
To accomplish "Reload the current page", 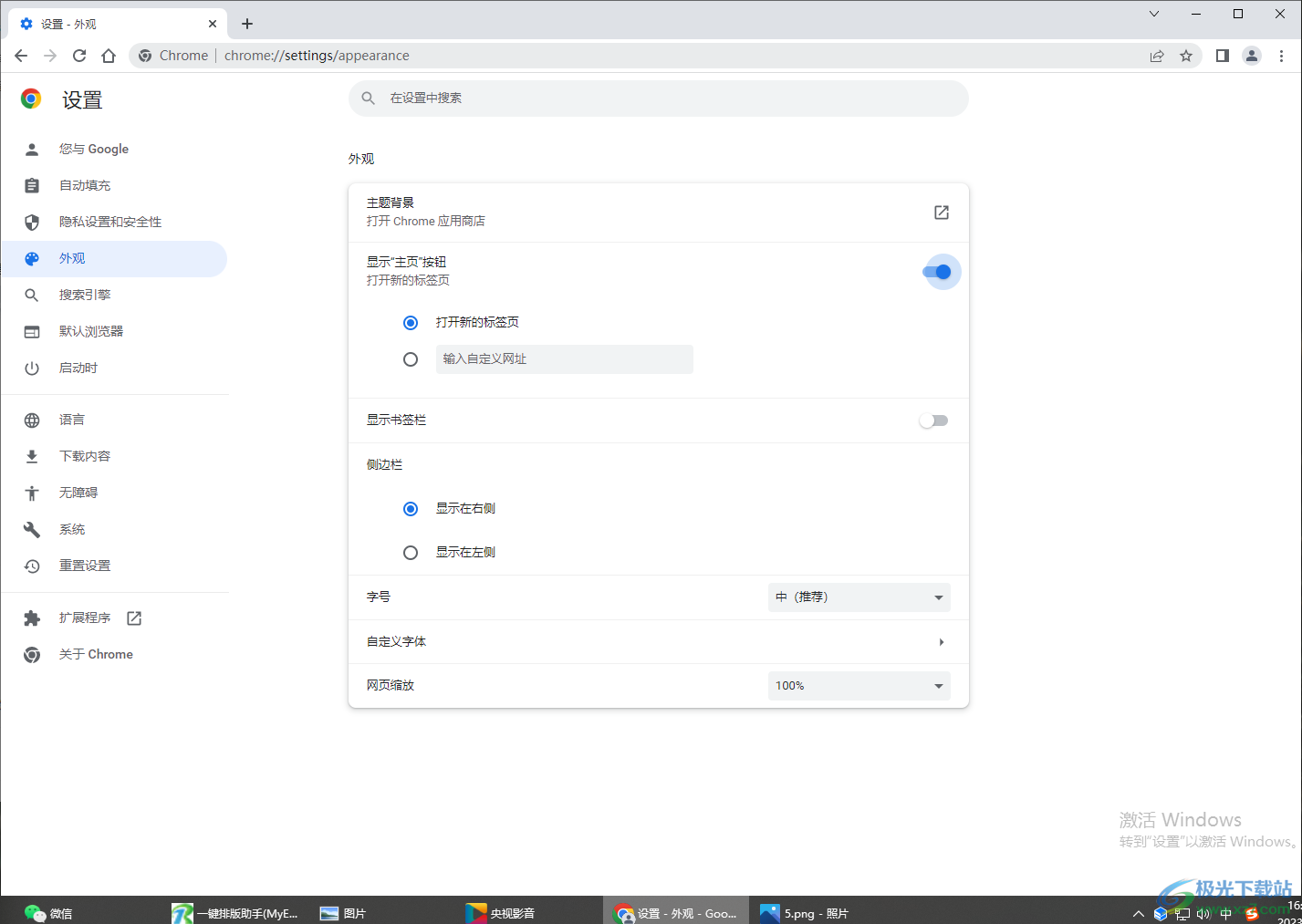I will tap(79, 56).
